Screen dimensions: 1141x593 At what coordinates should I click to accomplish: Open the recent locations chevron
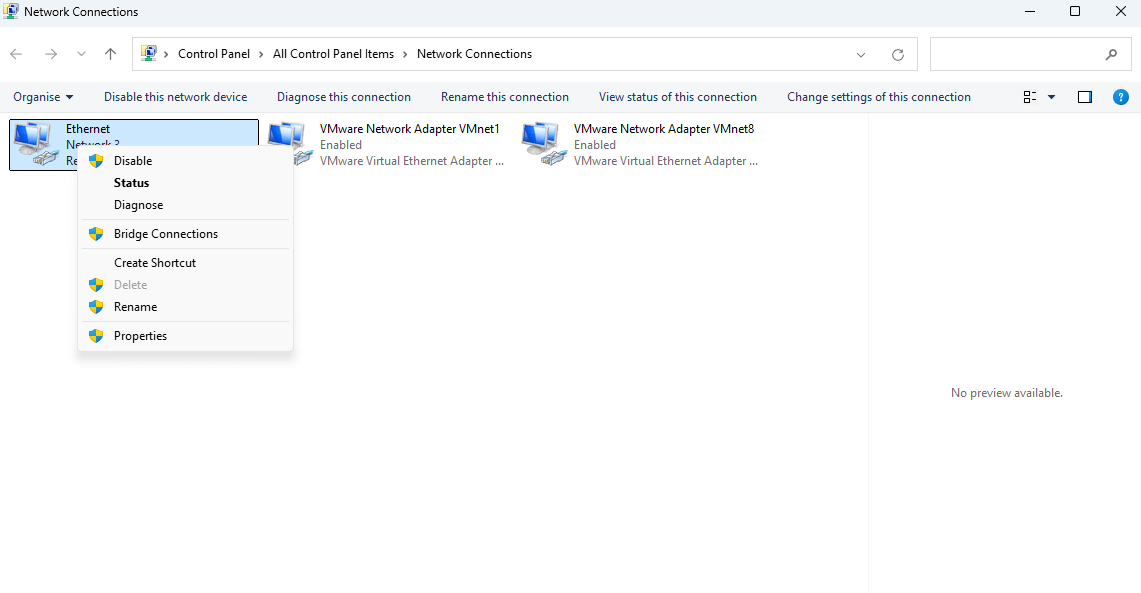point(81,54)
